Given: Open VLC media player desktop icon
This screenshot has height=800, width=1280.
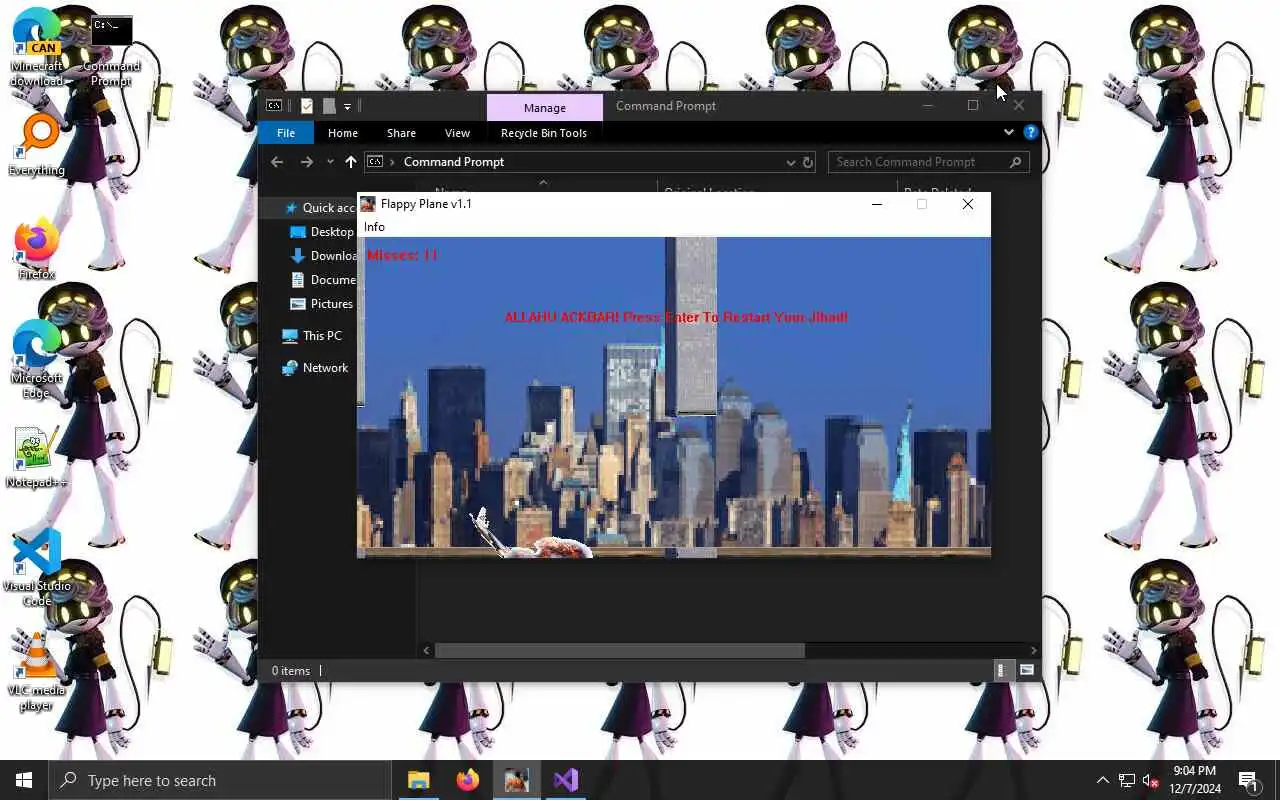Looking at the screenshot, I should (37, 670).
